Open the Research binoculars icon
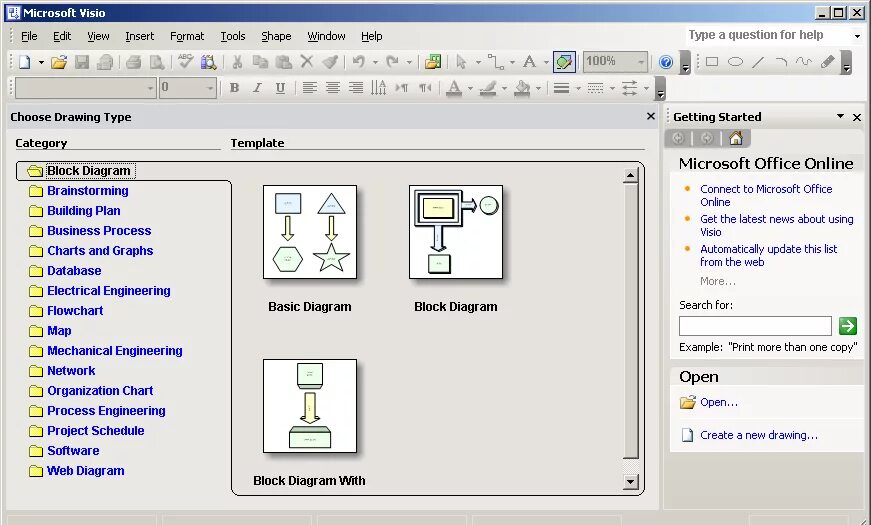 [209, 62]
